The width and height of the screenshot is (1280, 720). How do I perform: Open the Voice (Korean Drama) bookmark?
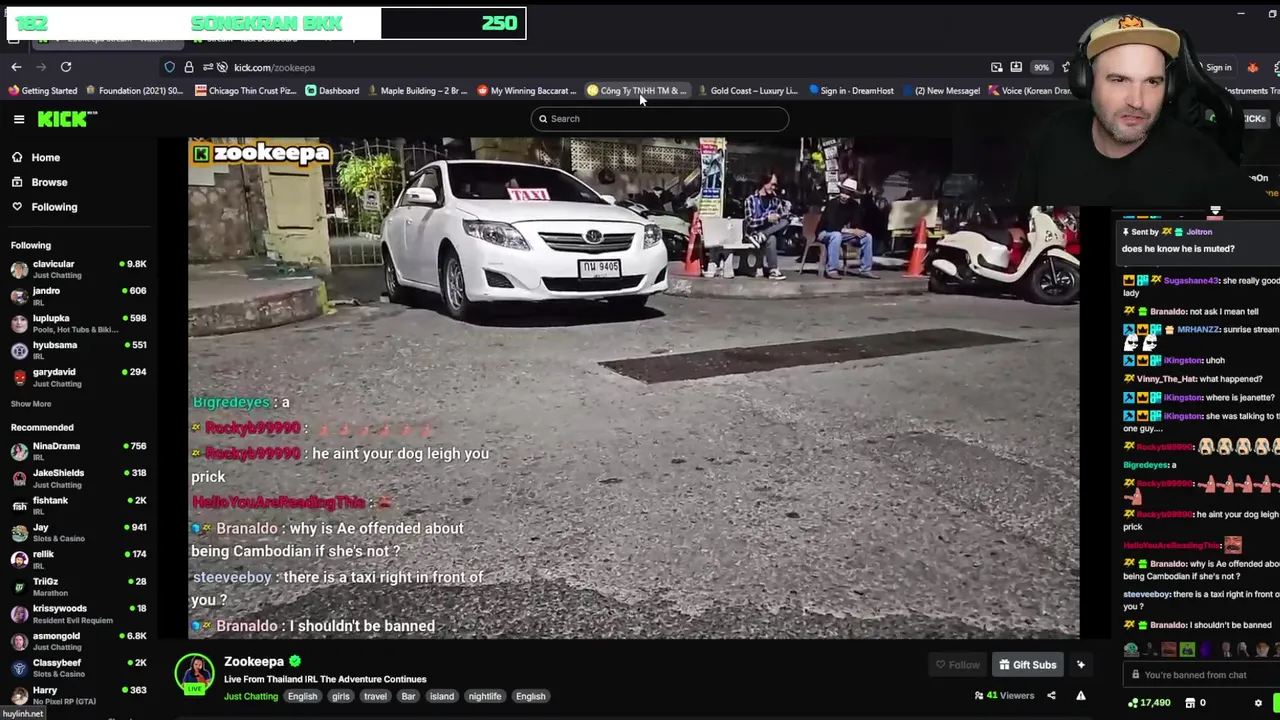coord(1030,91)
